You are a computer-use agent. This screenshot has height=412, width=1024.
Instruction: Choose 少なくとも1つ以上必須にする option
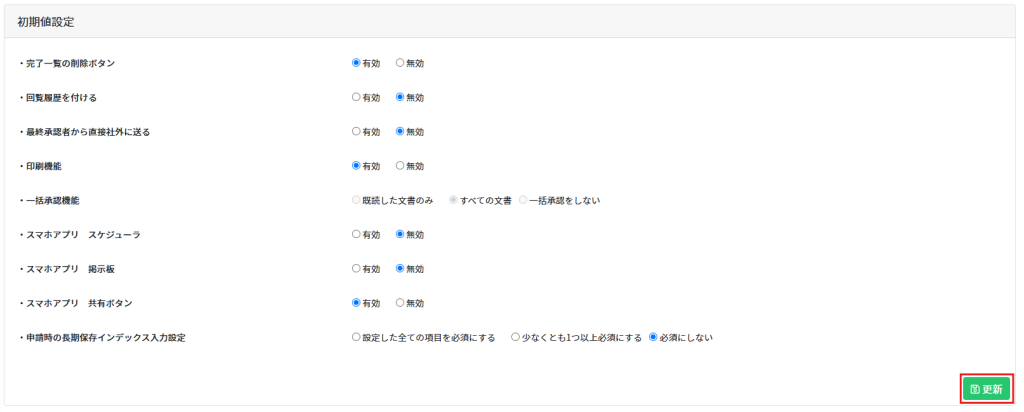pyautogui.click(x=515, y=337)
